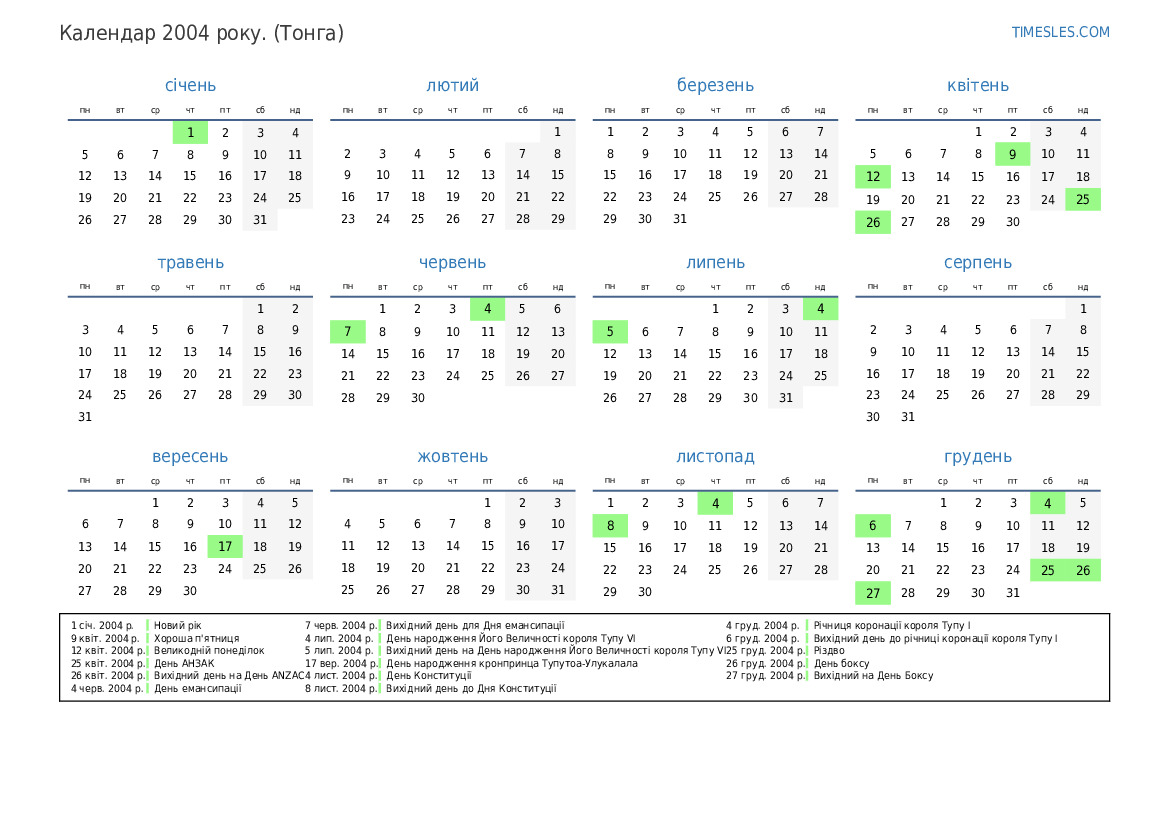Click highlighted April 9 Good Friday

tap(1012, 154)
